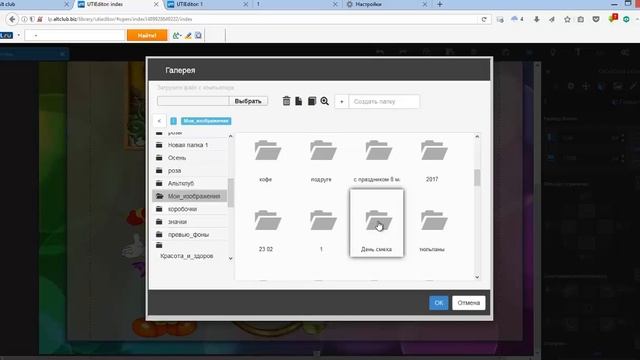Click the folder tree vertical scrollbar thumb
The width and height of the screenshot is (640, 360).
pos(231,192)
